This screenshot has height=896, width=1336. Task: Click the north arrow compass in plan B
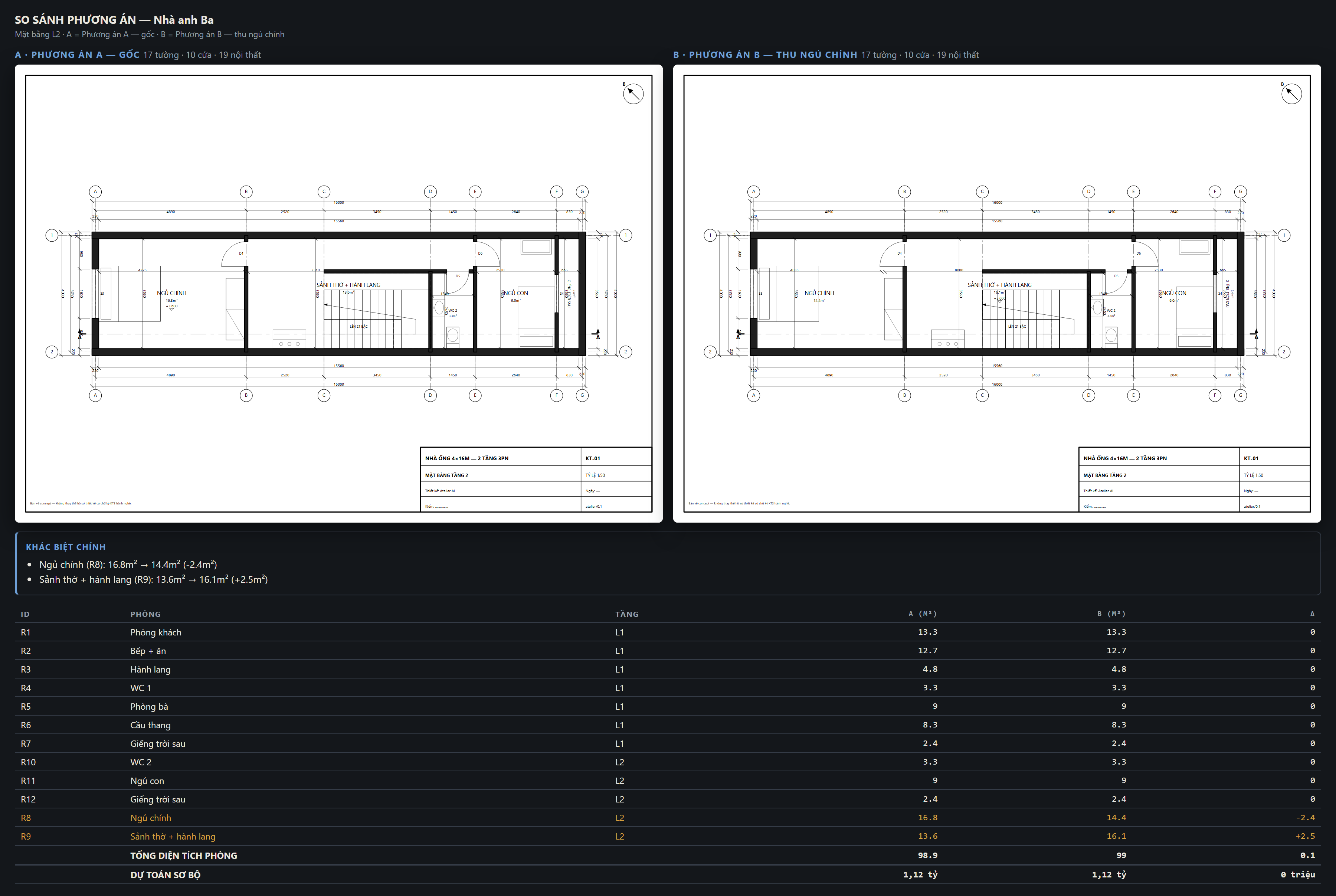[x=1291, y=94]
